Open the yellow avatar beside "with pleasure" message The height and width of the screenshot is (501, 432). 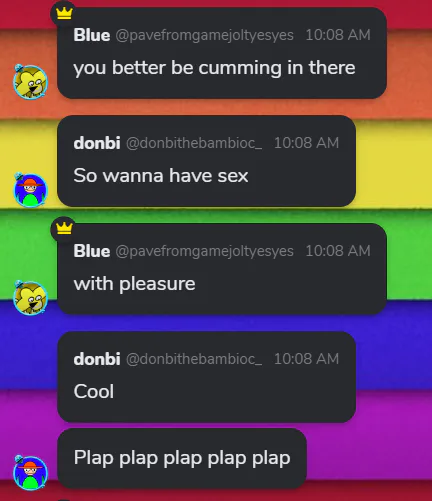pyautogui.click(x=30, y=298)
